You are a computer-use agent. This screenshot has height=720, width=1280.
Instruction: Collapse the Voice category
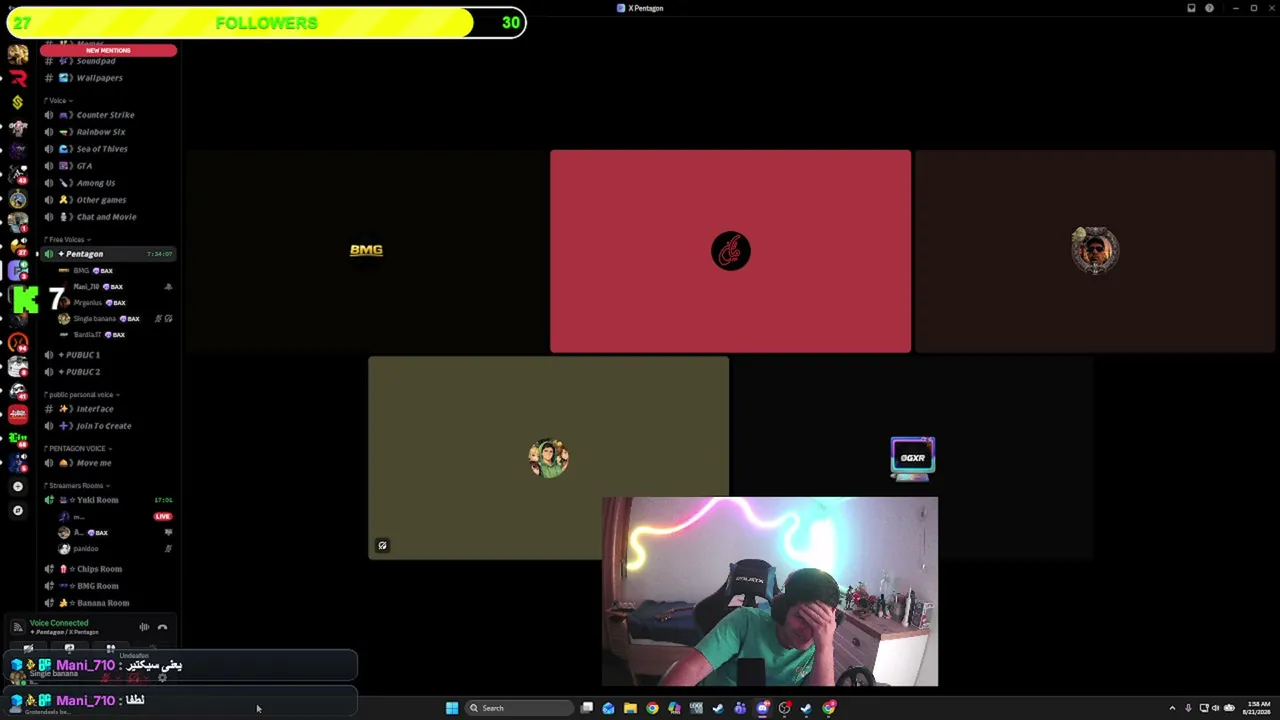[x=57, y=100]
